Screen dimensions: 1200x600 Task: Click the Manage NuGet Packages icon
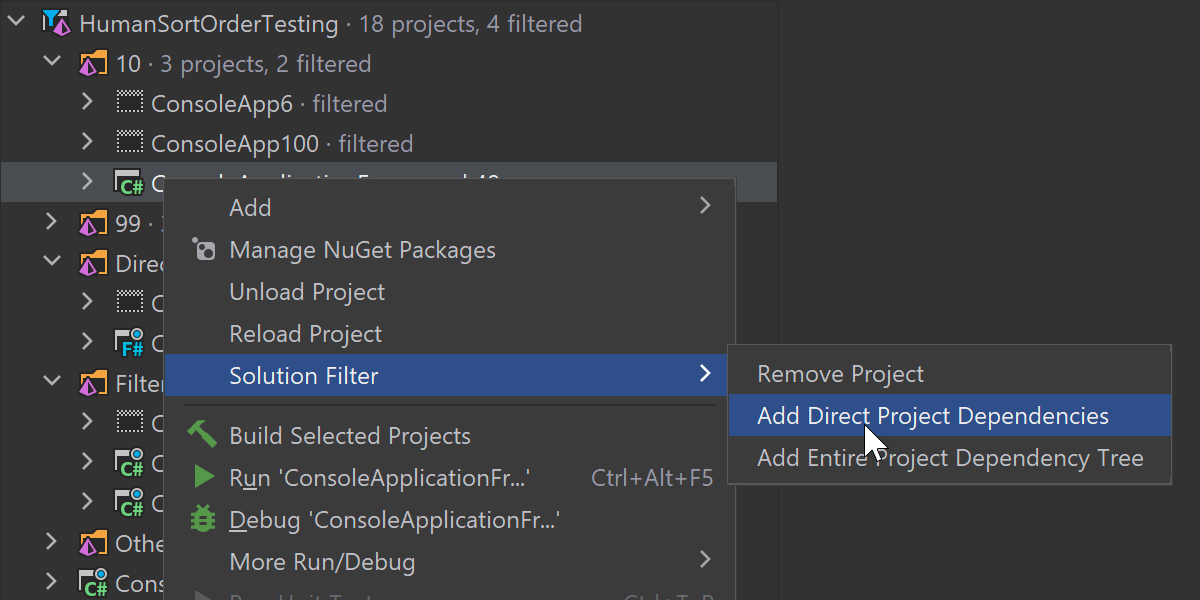[x=203, y=250]
